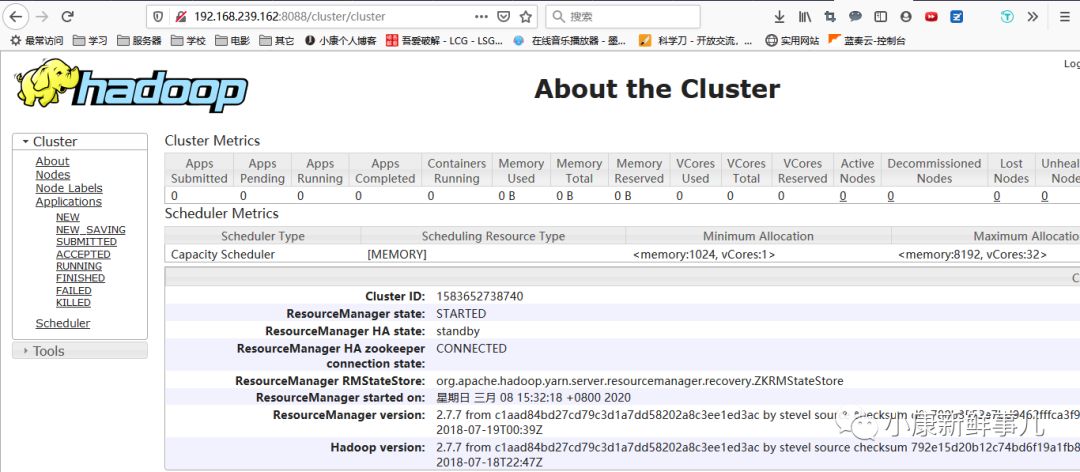Click the 搜索 search box
This screenshot has height=472, width=1080.
coord(623,17)
